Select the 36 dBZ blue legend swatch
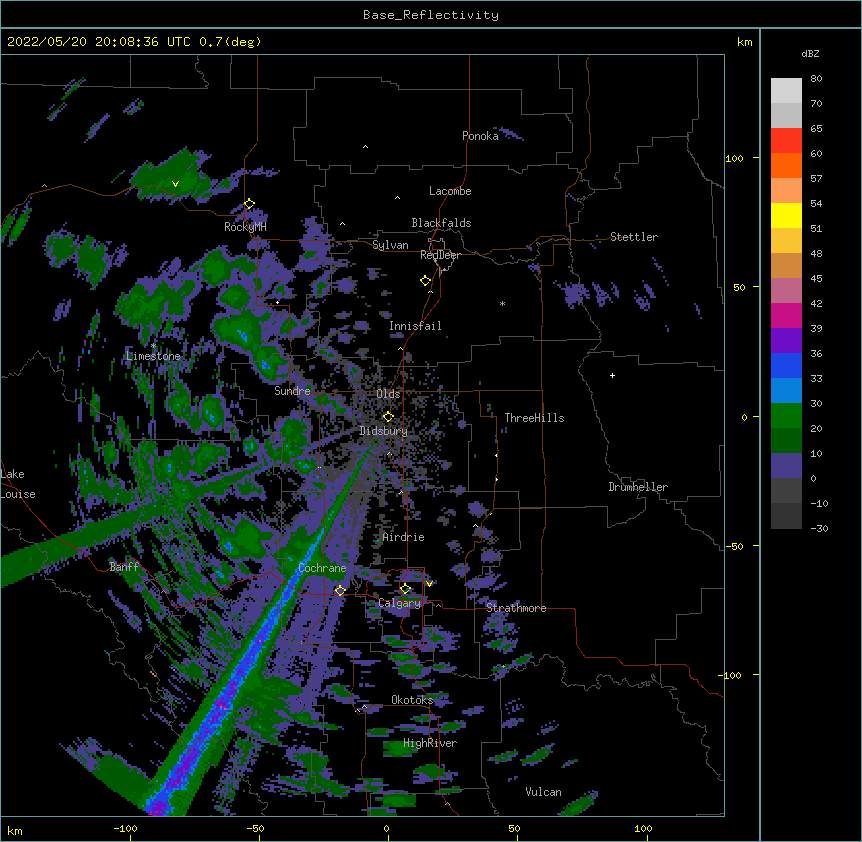Screen dimensions: 862x842 [x=786, y=365]
